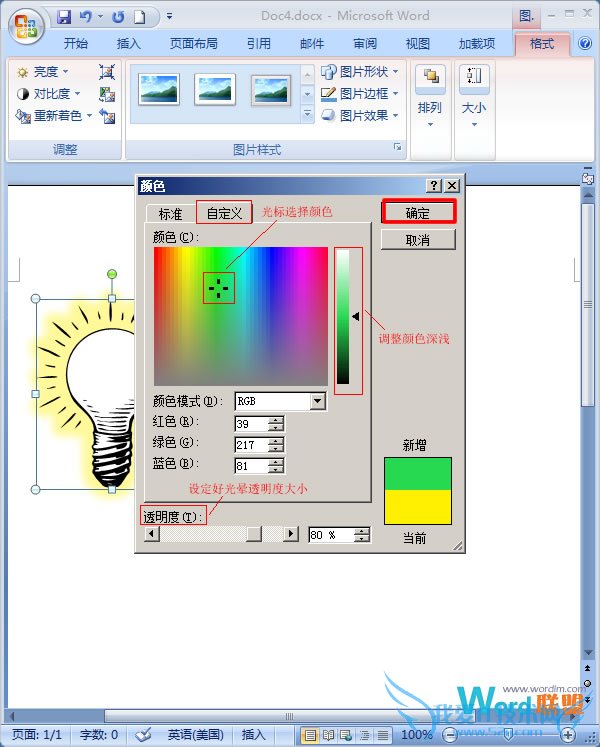Viewport: 600px width, 747px height.
Task: Click the color dialog help button
Action: (x=433, y=185)
